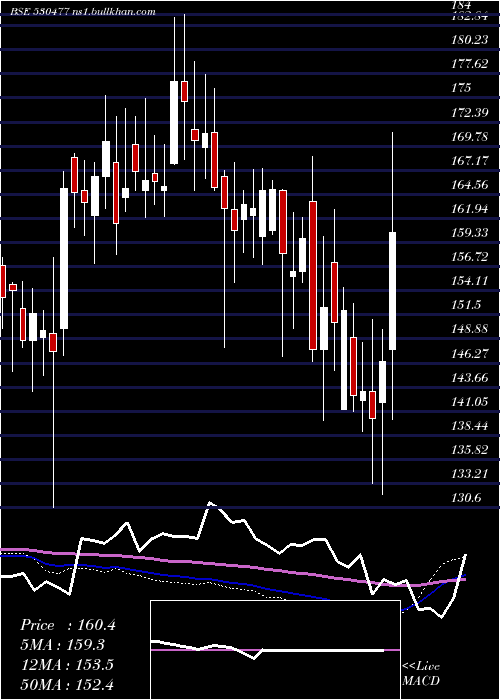Click the 141.05 price axis label

coord(469,403)
